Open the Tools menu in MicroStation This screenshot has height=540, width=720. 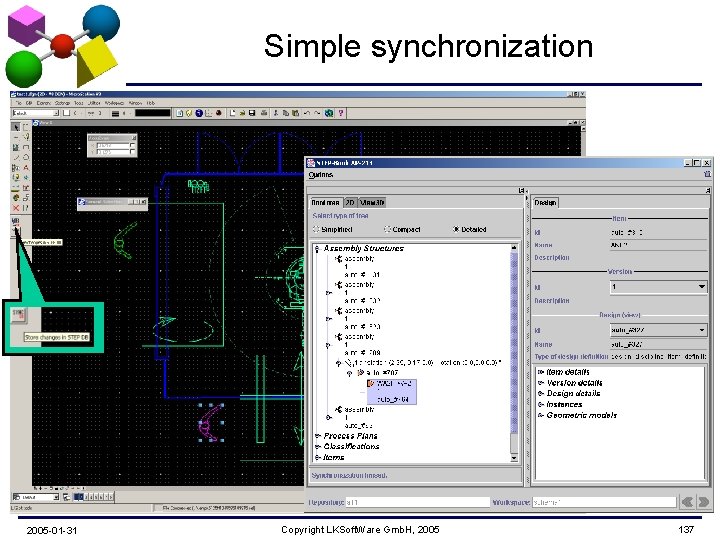coord(79,103)
